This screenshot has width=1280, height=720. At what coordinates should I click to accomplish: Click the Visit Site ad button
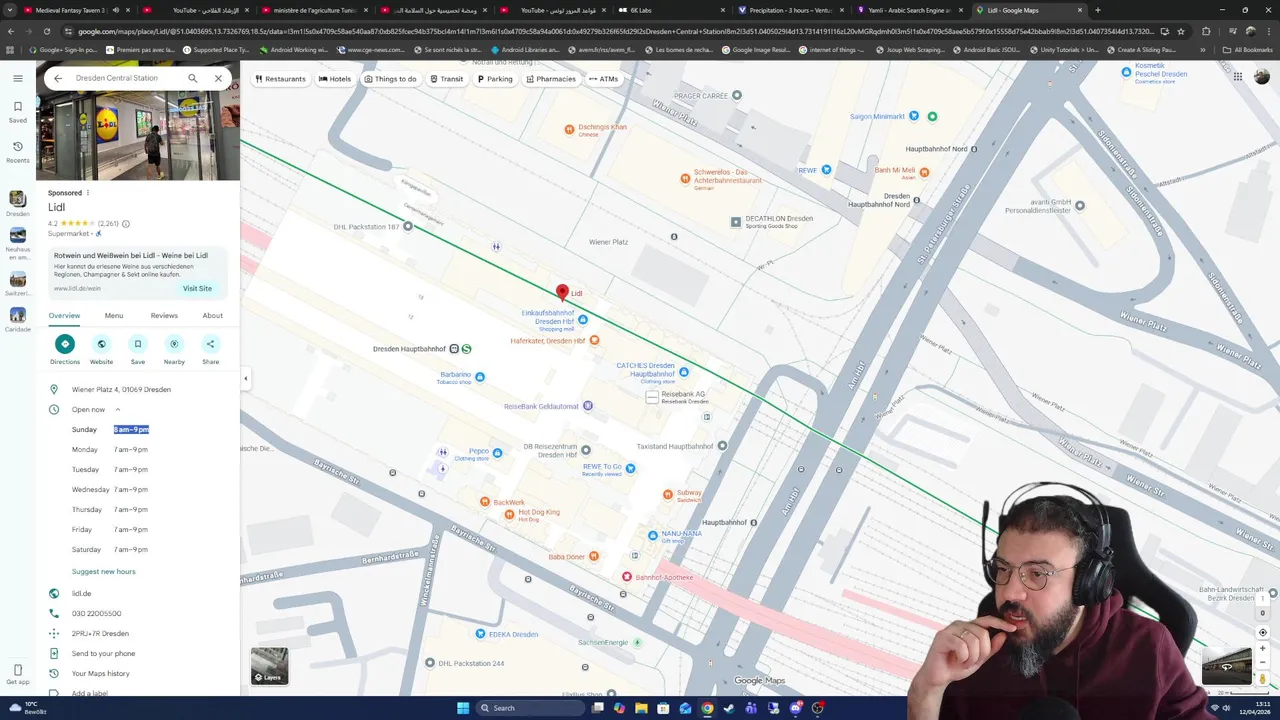(197, 288)
